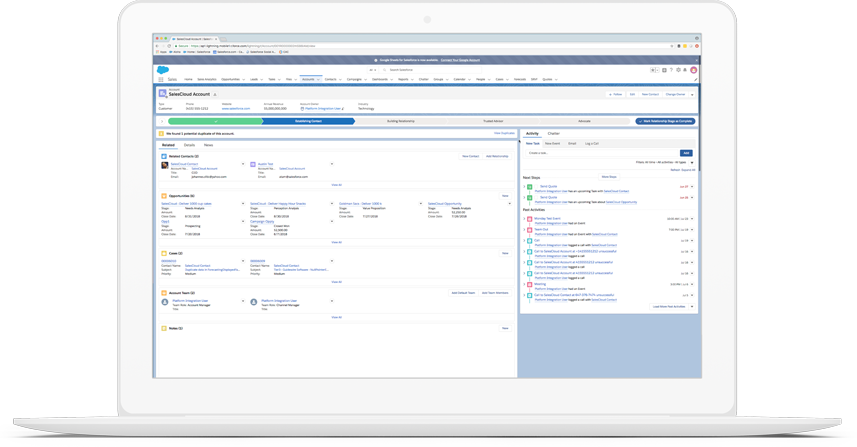This screenshot has width=857, height=447.
Task: Open the activity filter dropdown
Action: 692,162
